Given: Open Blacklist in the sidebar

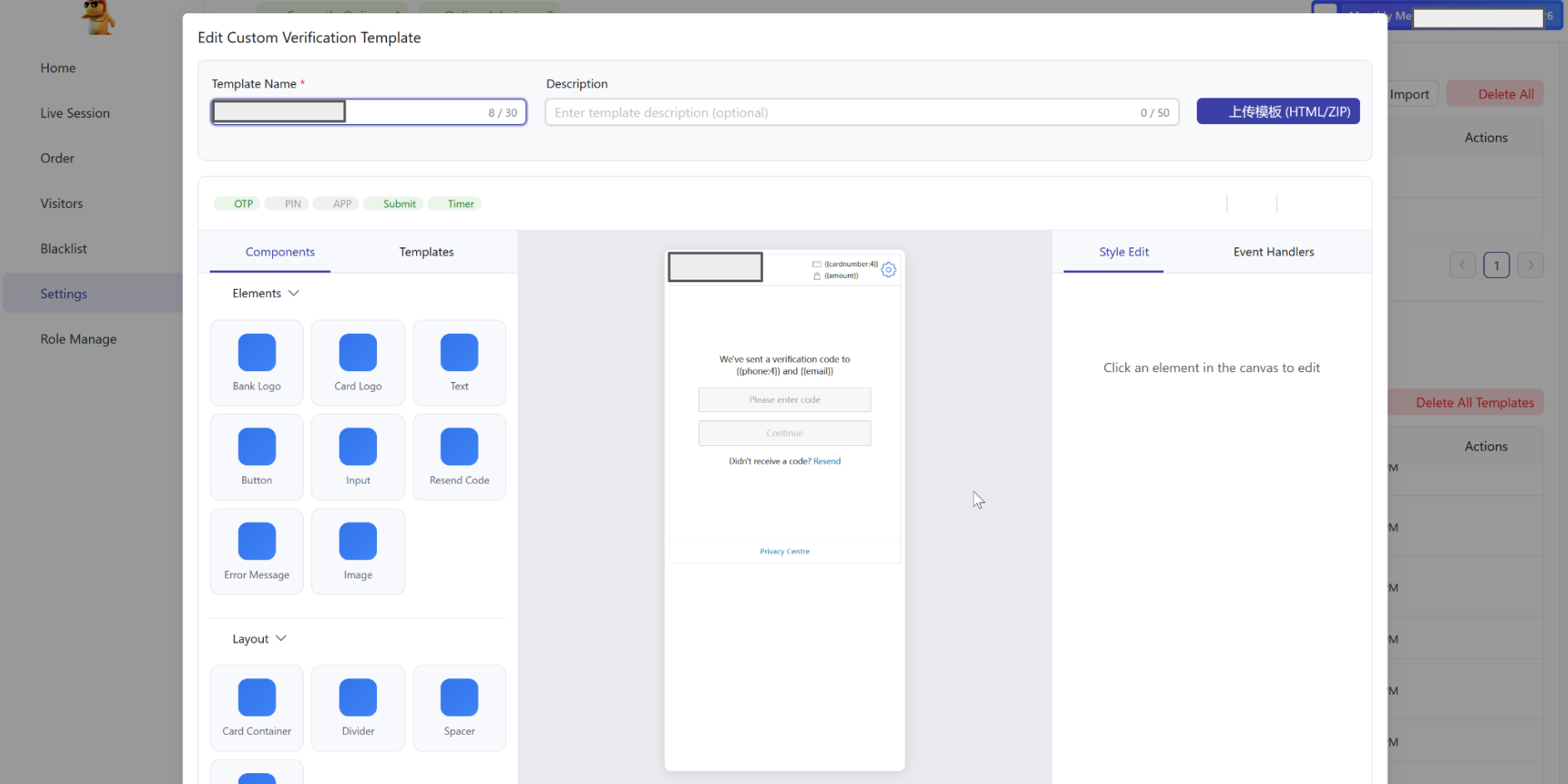Looking at the screenshot, I should click(x=63, y=249).
